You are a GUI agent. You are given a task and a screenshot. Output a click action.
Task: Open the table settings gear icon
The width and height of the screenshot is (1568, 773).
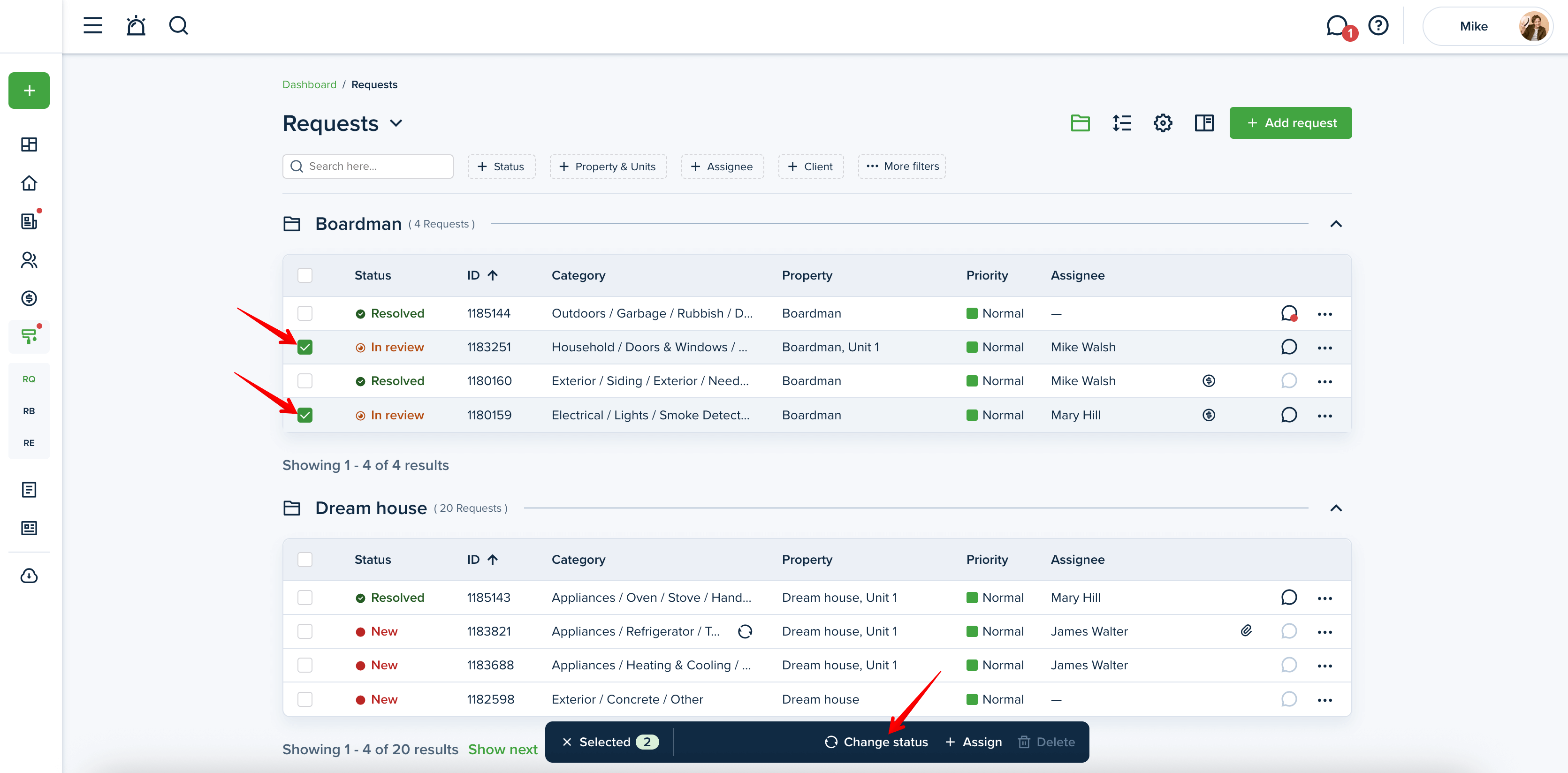point(1163,123)
